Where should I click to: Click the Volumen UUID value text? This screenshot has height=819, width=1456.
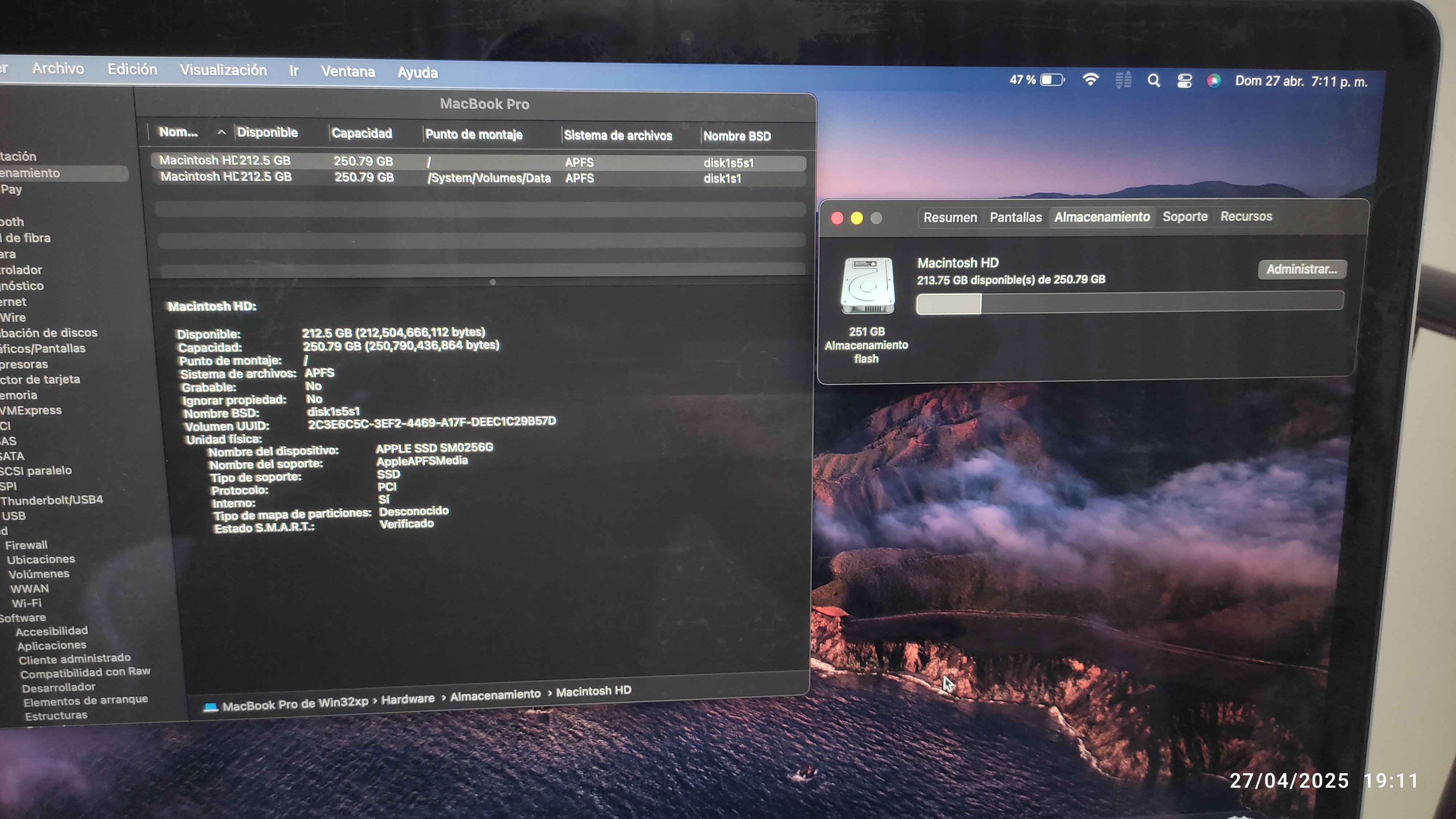(432, 423)
